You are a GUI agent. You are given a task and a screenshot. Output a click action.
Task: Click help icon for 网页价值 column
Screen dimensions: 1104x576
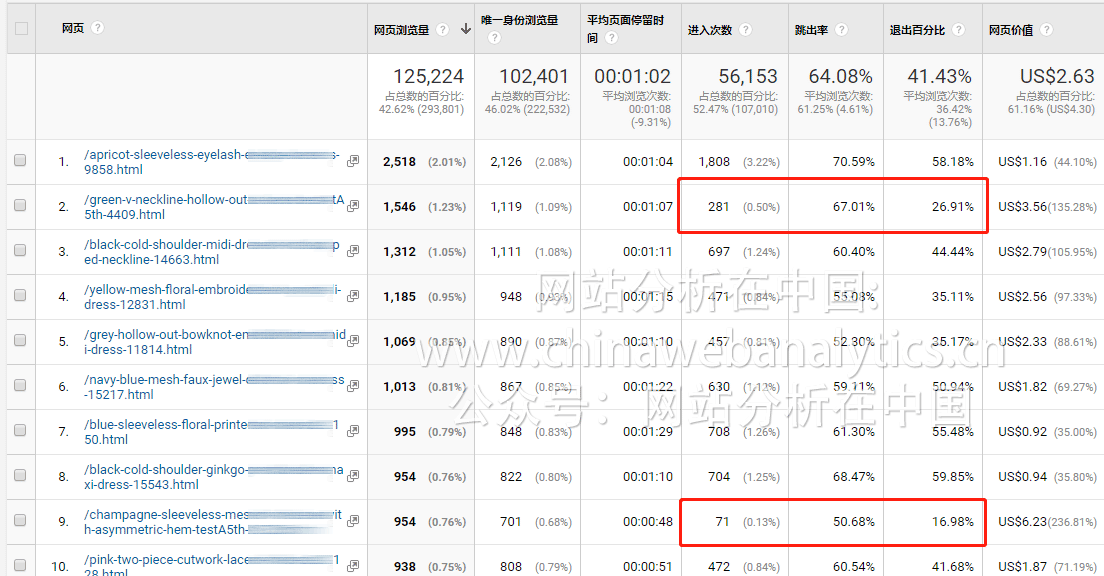pos(1046,30)
